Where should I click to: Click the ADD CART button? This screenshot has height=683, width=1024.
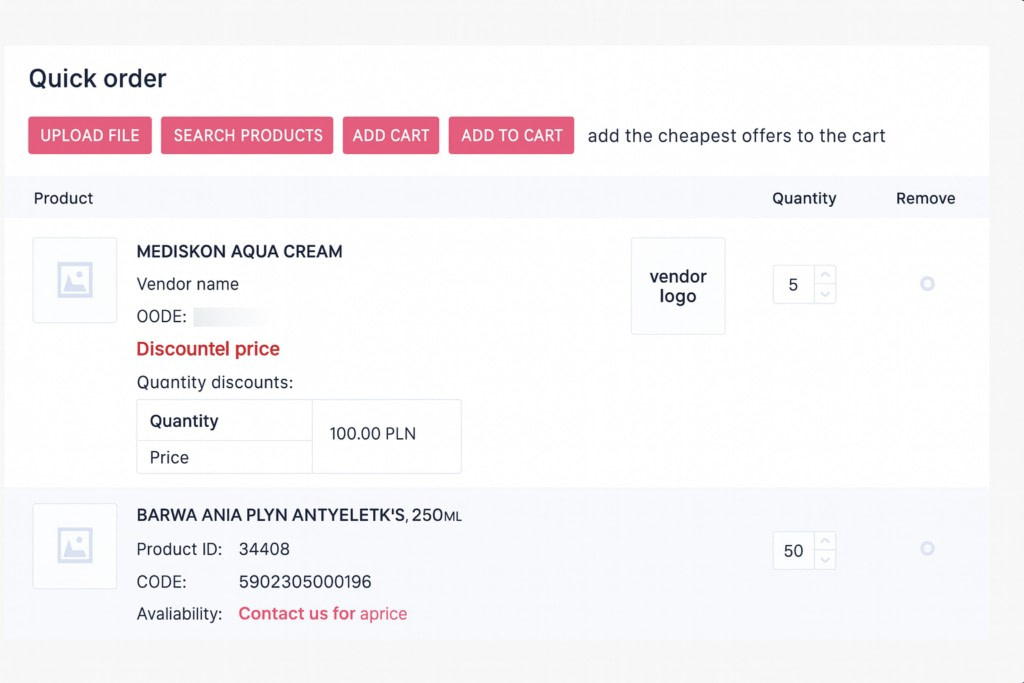[391, 135]
